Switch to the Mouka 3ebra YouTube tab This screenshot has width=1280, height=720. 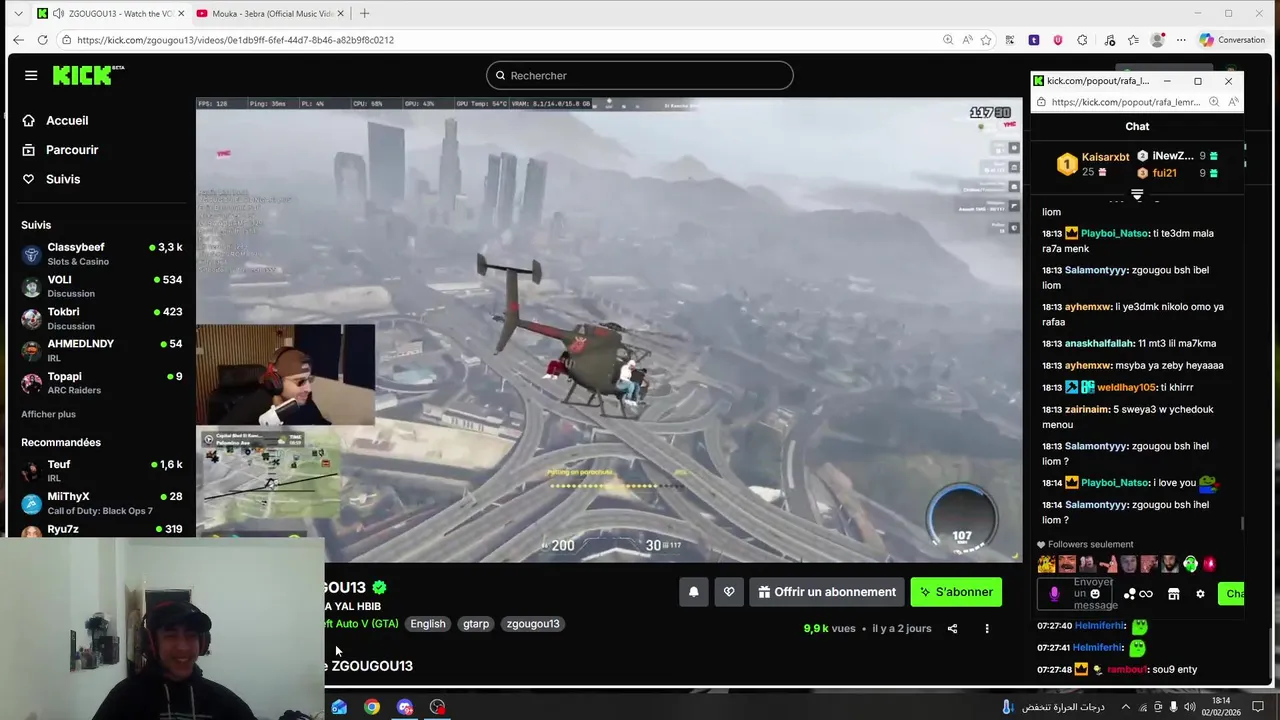click(270, 13)
